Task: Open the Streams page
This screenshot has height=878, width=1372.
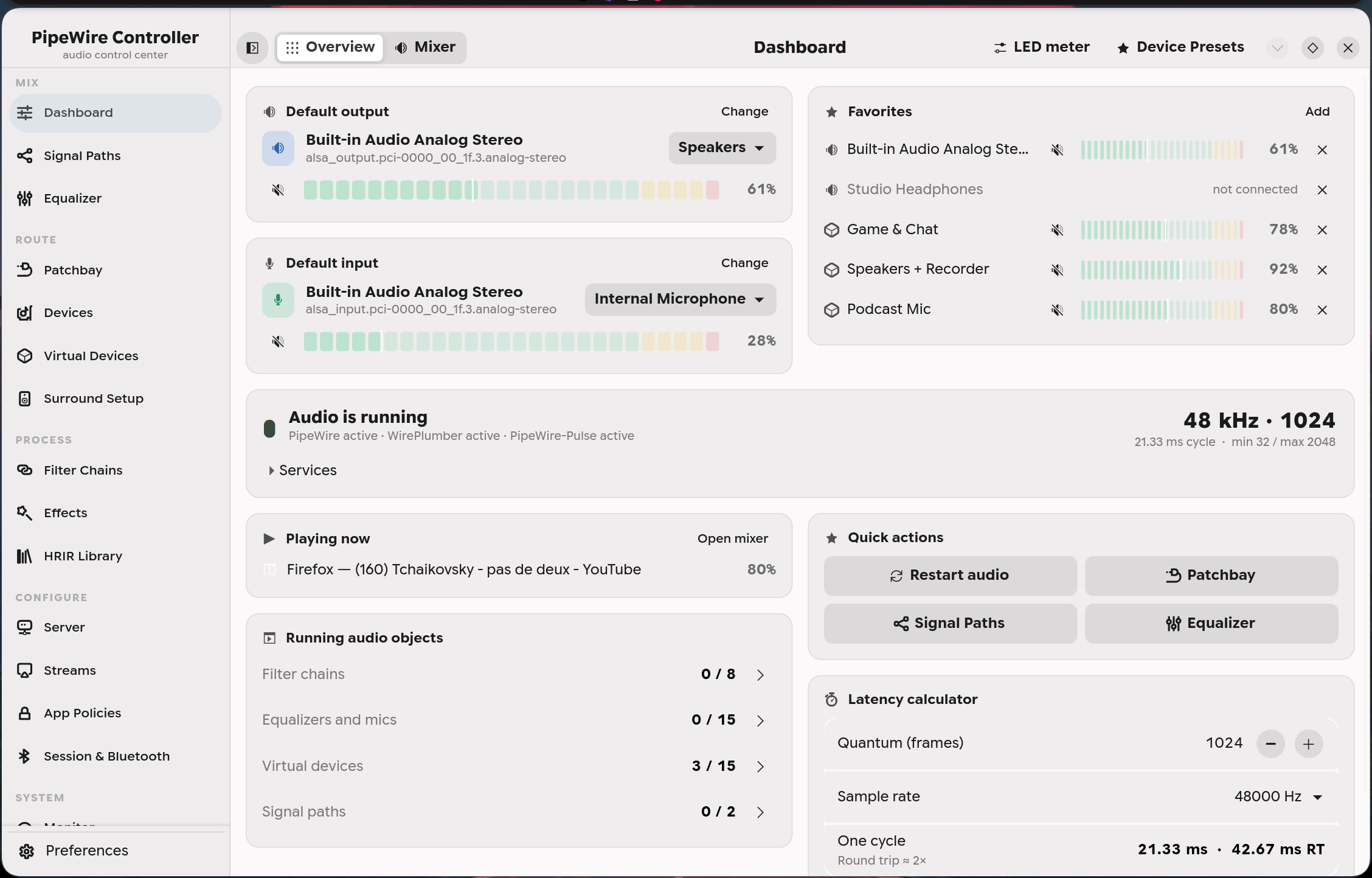Action: pyautogui.click(x=116, y=671)
